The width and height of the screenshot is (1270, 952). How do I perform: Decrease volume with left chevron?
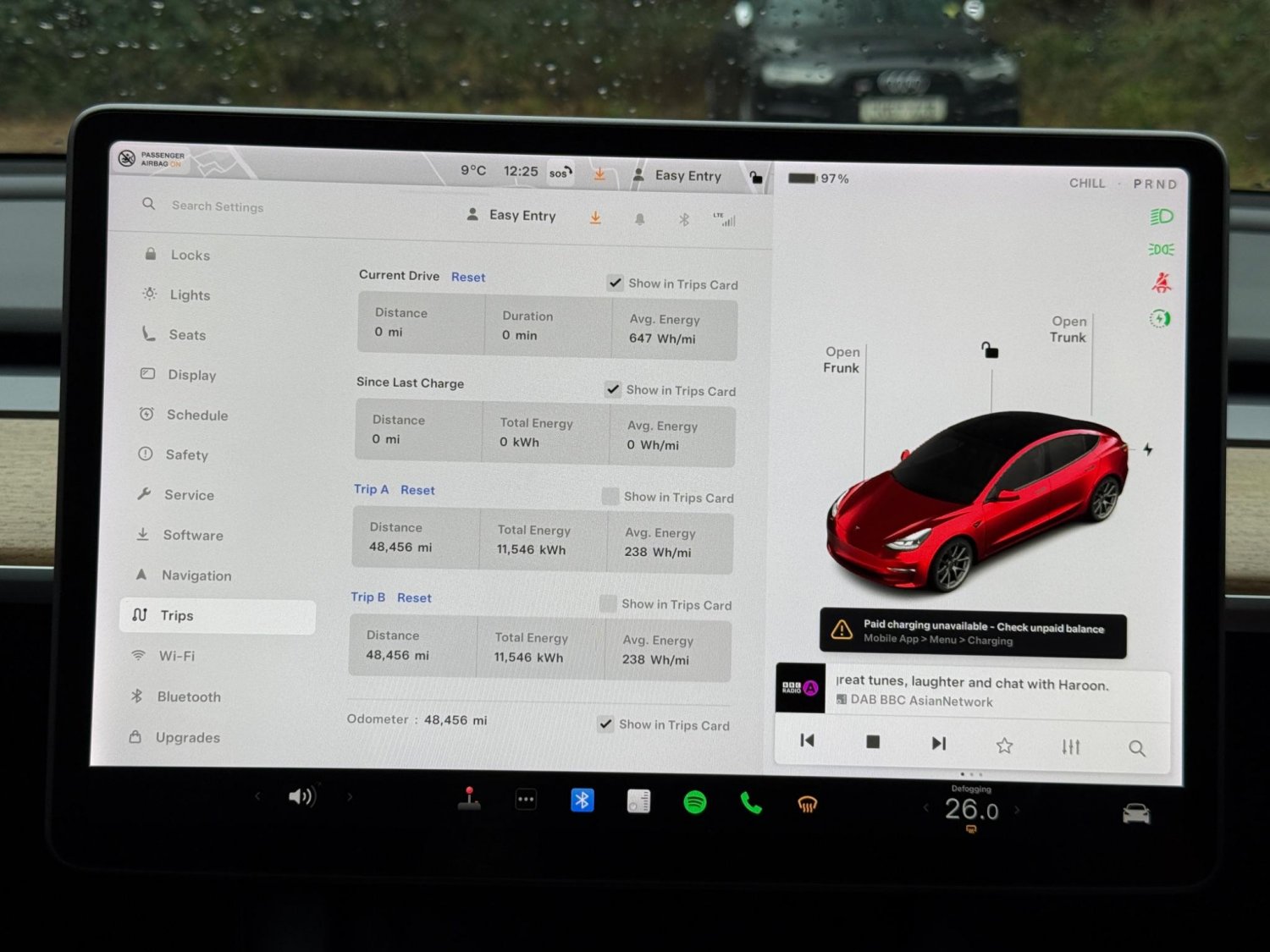tap(257, 796)
